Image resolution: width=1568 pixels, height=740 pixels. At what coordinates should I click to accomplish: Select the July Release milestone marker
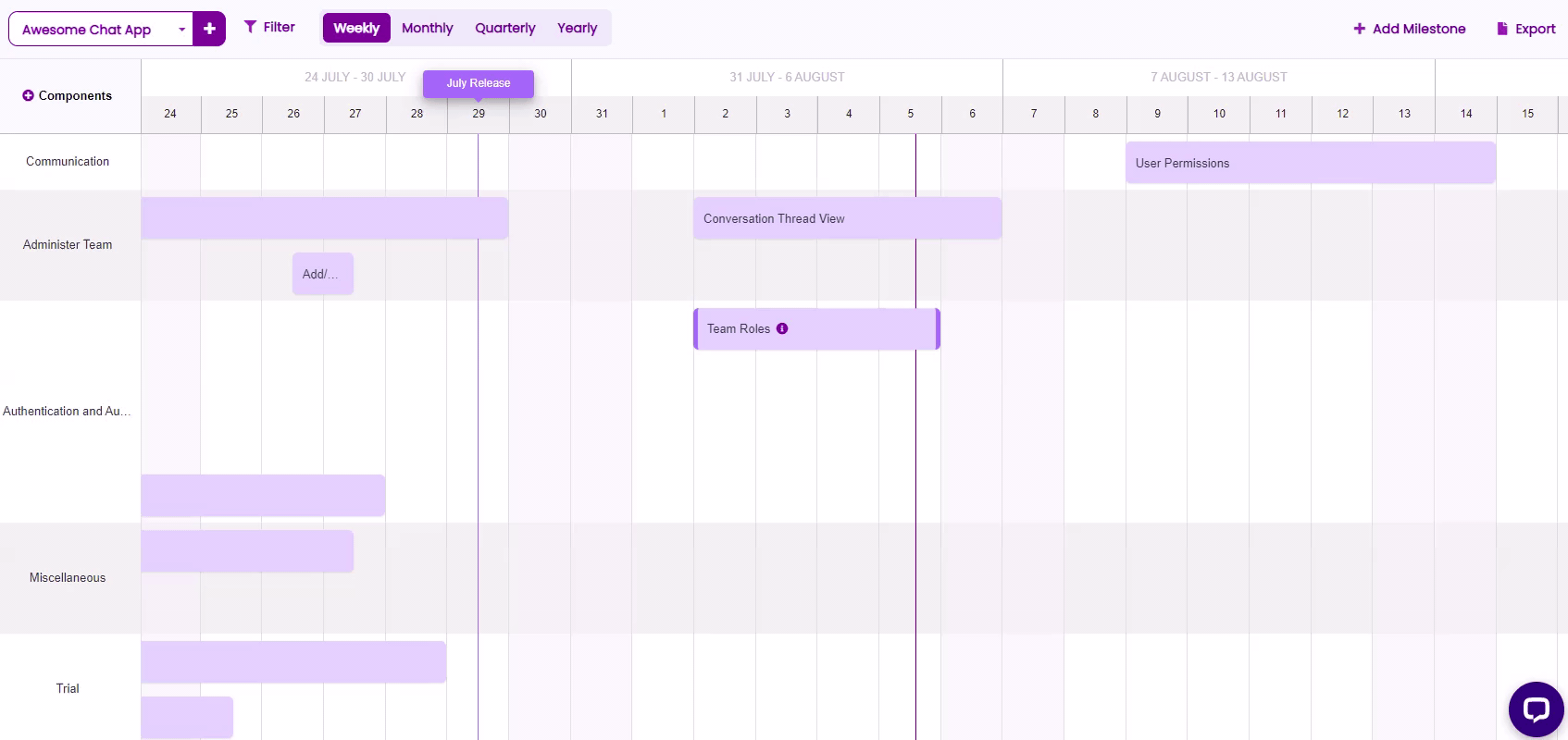[x=479, y=83]
